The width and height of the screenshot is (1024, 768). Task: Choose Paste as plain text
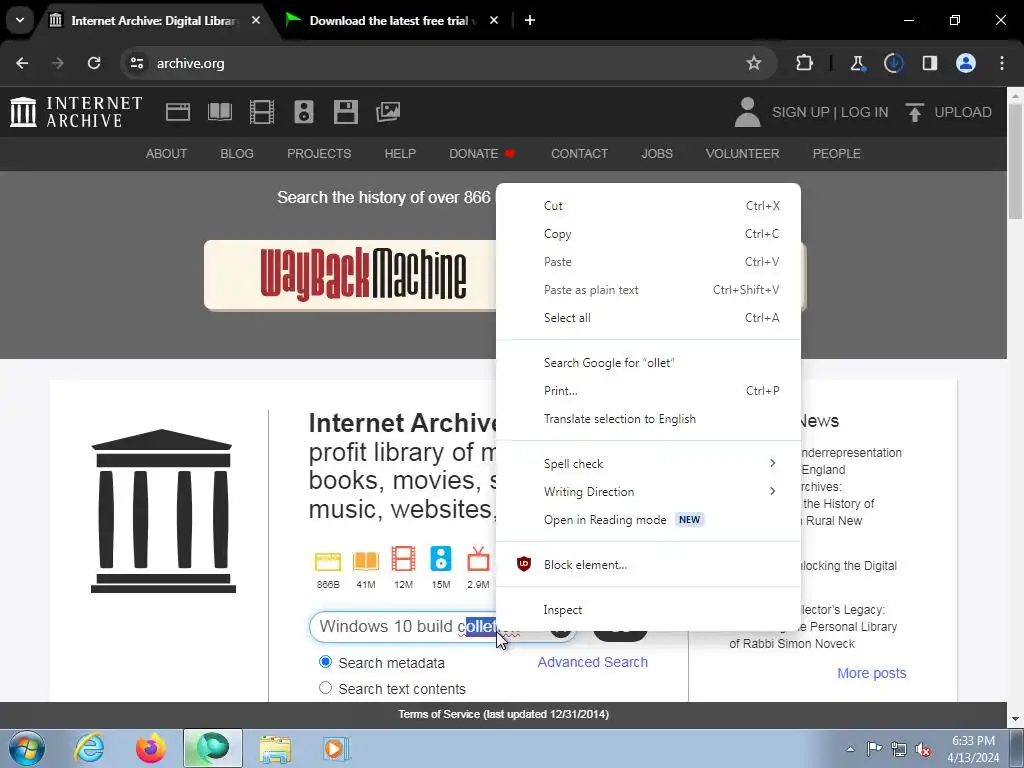648,290
